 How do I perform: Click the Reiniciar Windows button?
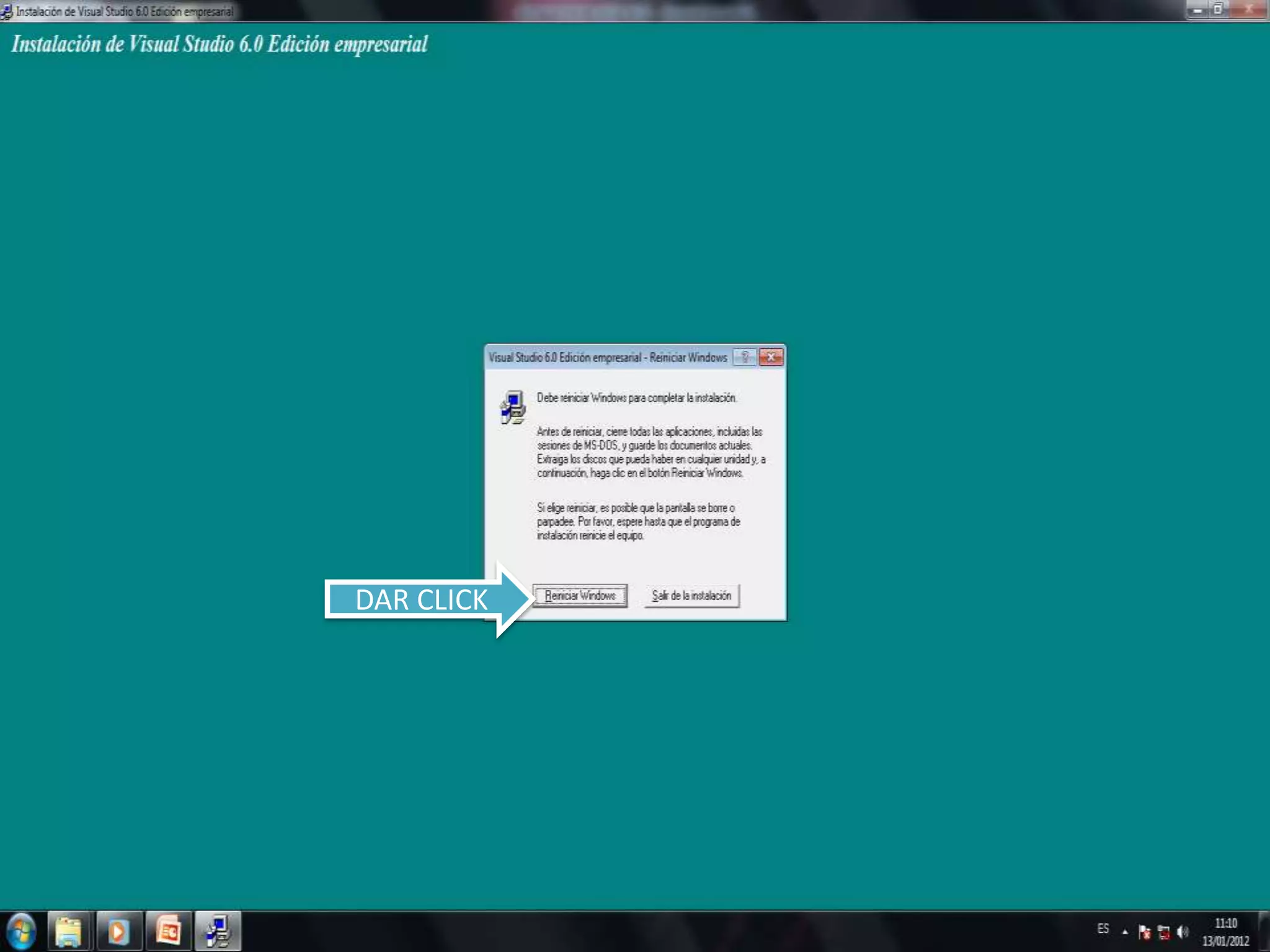579,596
